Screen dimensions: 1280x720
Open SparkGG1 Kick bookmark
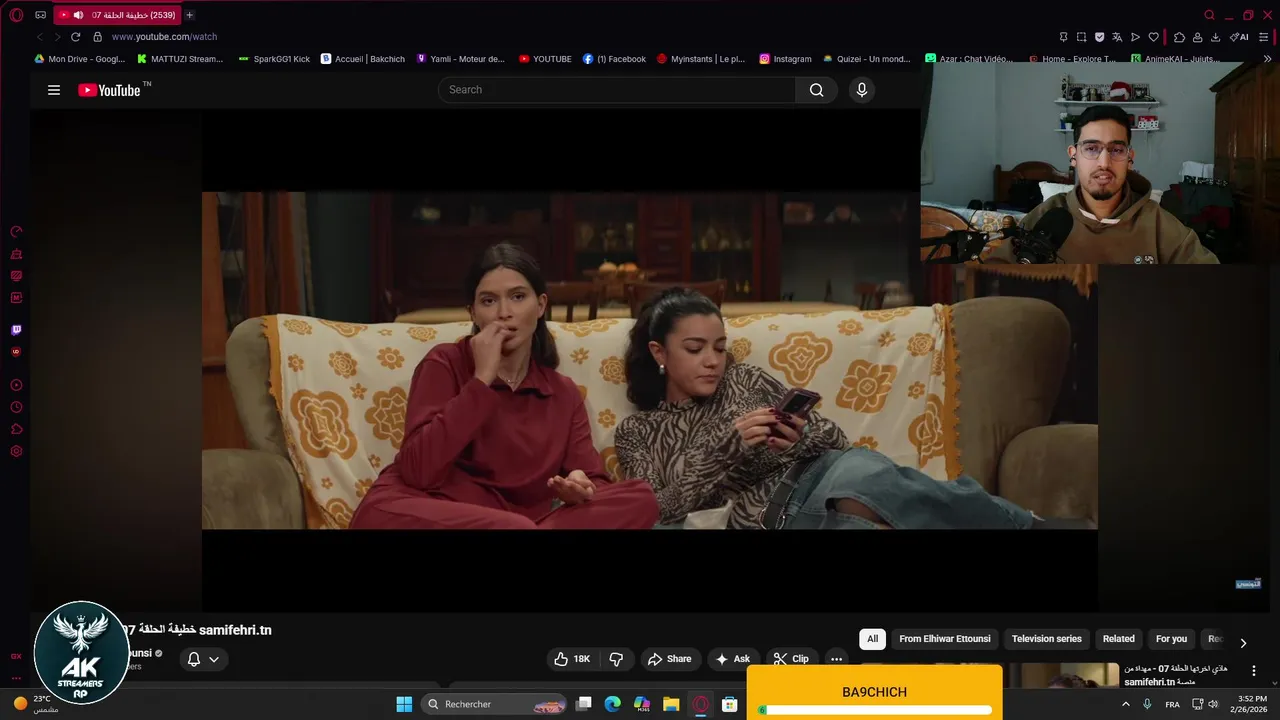[274, 59]
